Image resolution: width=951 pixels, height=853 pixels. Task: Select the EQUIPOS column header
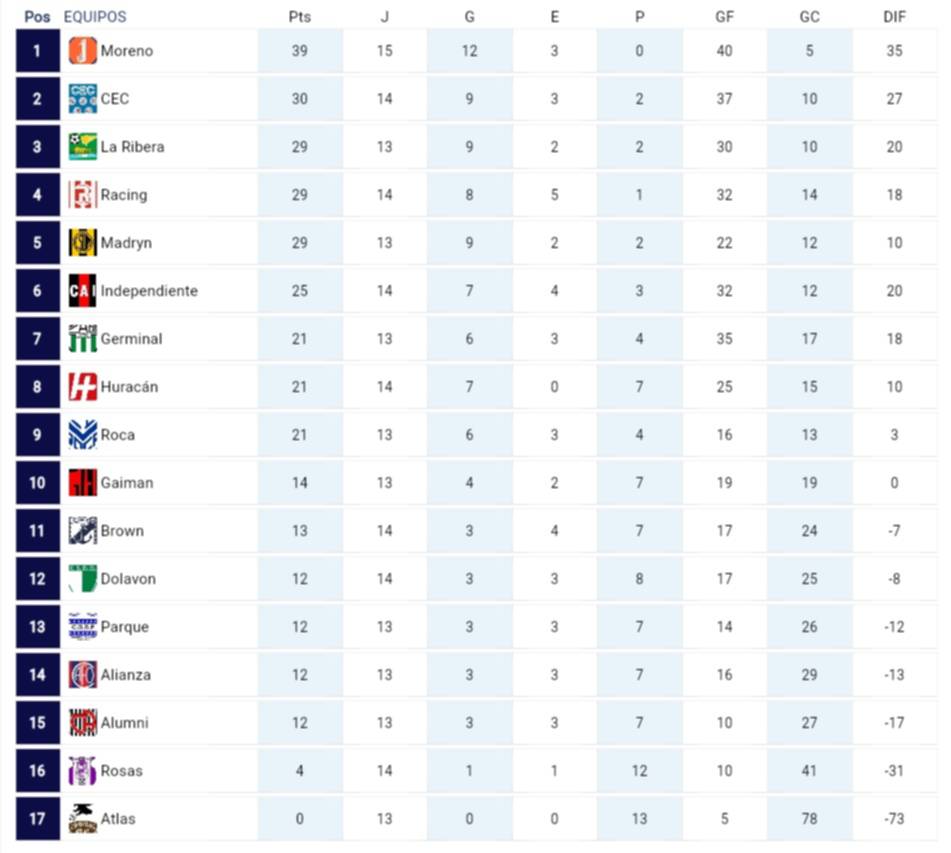click(95, 17)
